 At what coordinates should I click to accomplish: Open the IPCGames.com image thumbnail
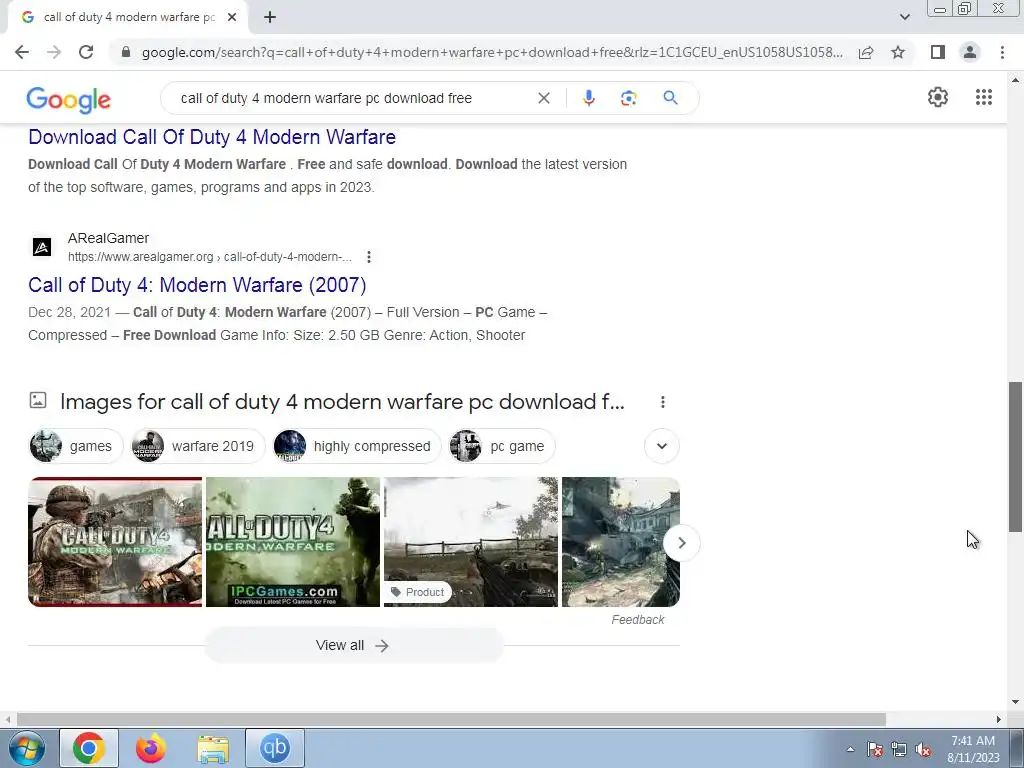coord(293,542)
